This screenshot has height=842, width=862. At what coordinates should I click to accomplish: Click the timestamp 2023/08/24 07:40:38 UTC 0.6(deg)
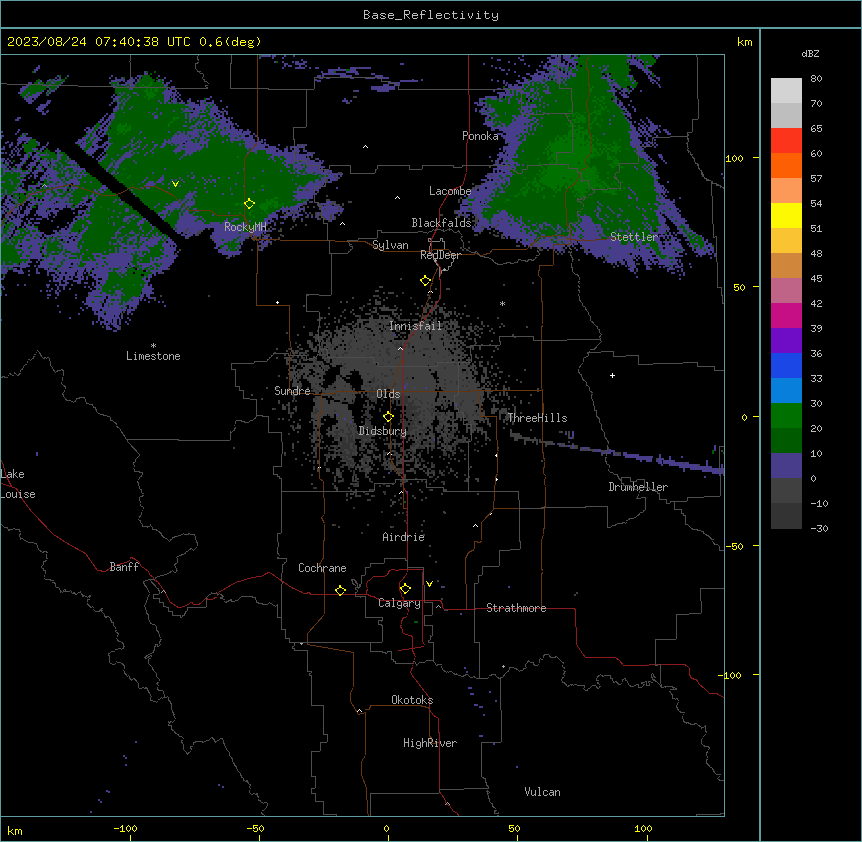134,42
